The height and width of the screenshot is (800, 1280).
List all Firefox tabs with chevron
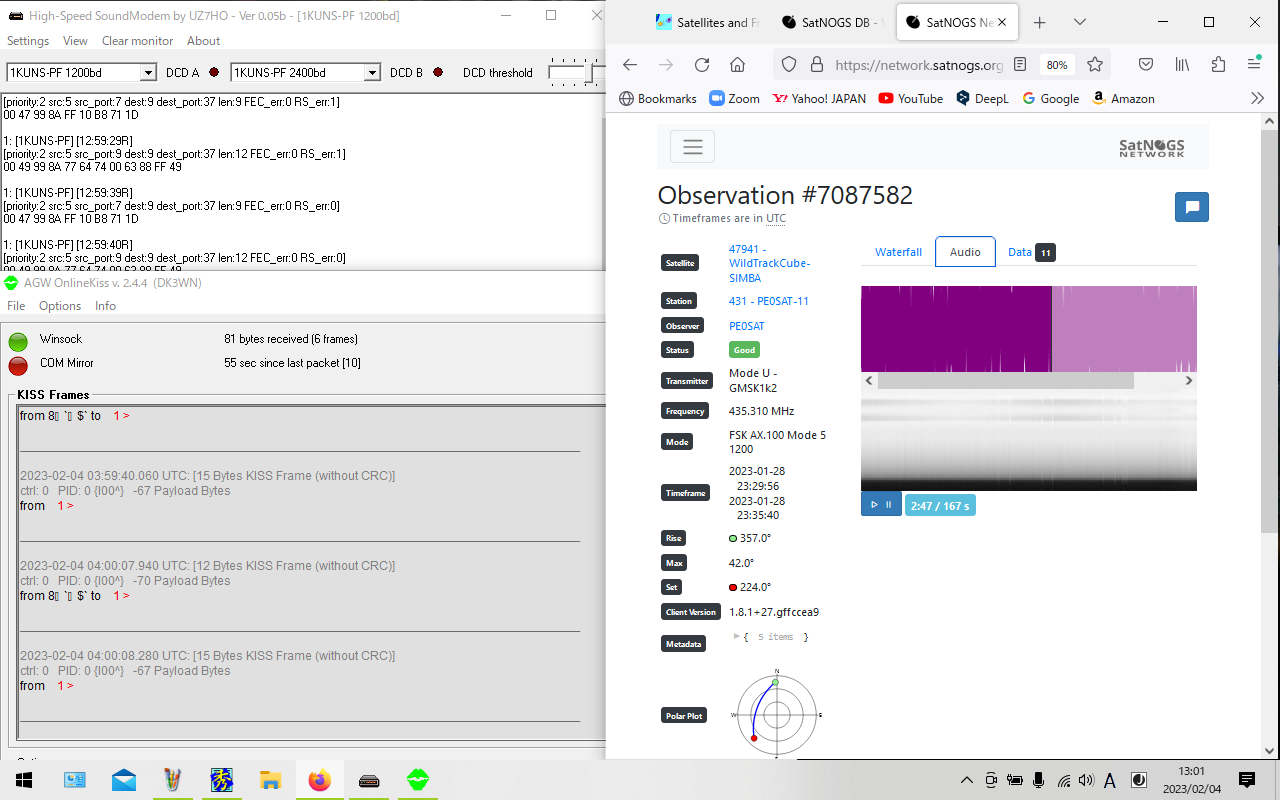click(x=1080, y=22)
